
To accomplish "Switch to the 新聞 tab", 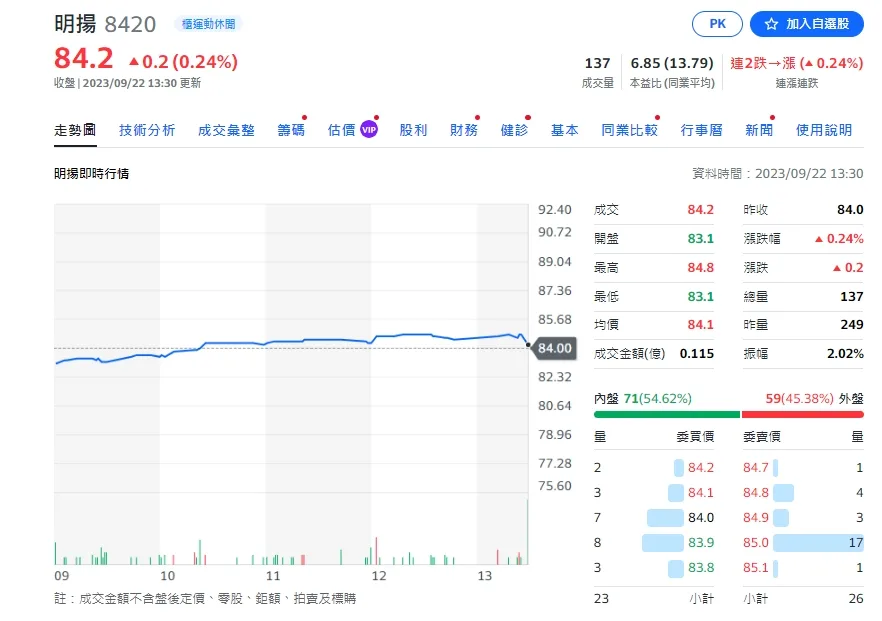I will coord(759,130).
